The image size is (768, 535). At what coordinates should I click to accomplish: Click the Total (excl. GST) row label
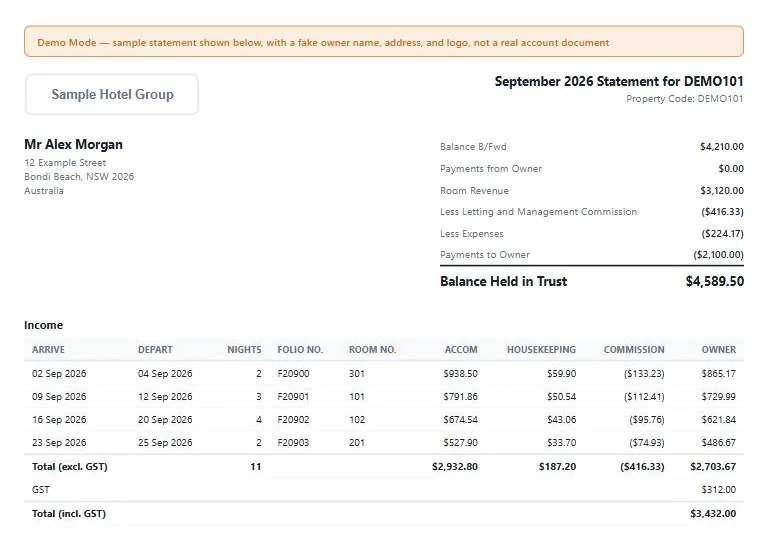pyautogui.click(x=70, y=467)
